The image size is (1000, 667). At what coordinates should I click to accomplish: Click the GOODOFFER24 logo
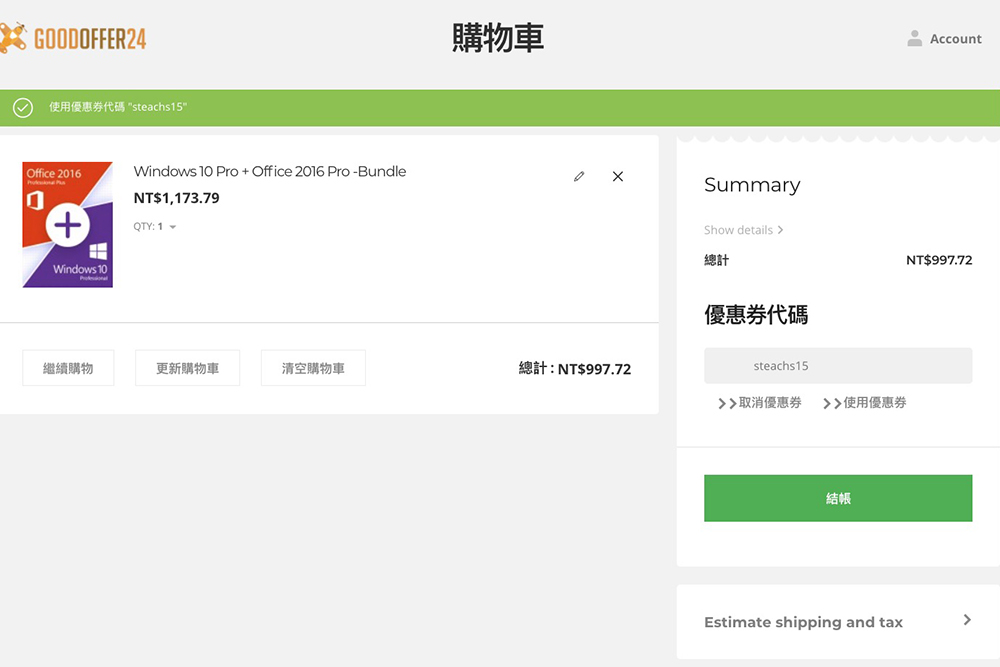(73, 37)
